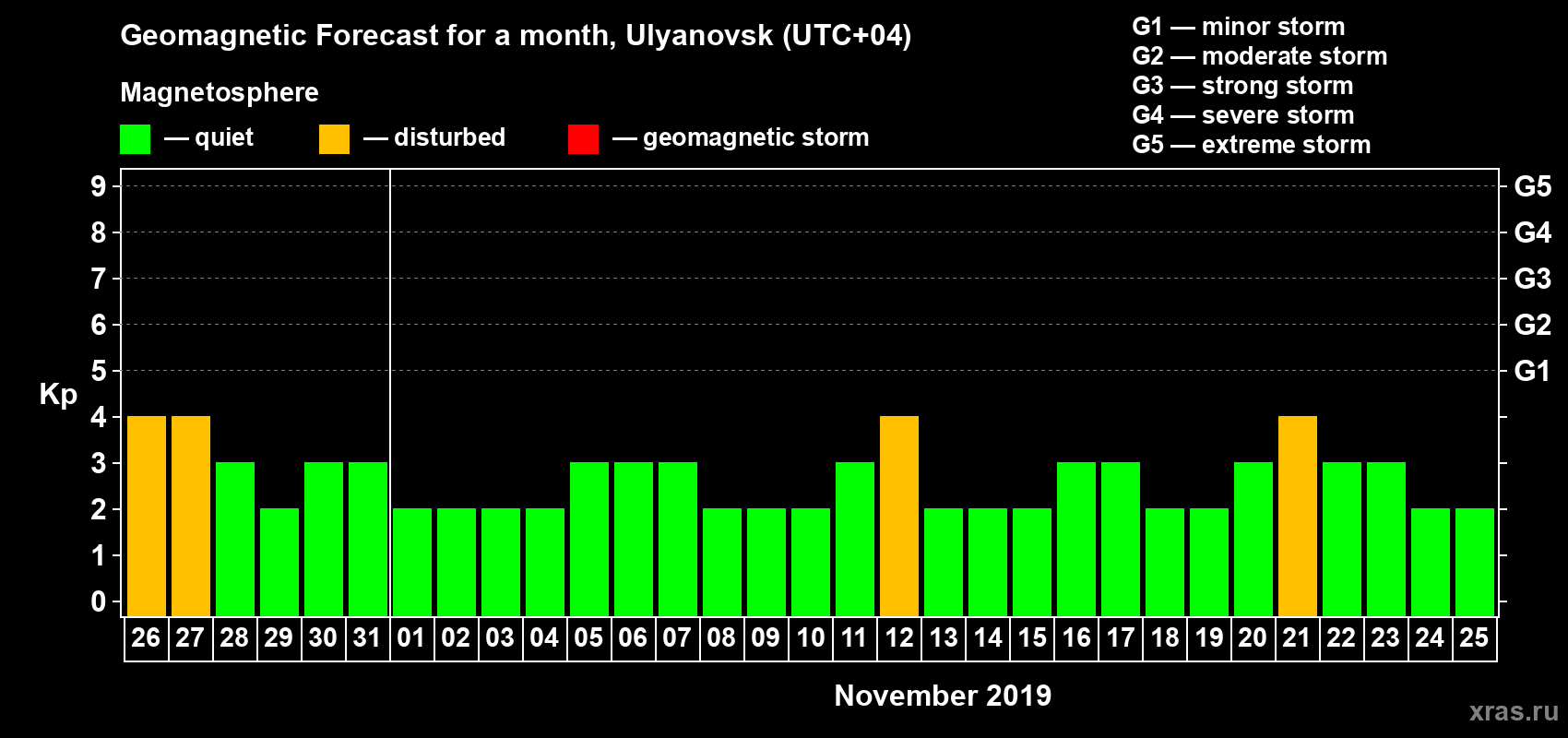
Task: Click the Kp value '9' on left axis
Action: tap(99, 186)
